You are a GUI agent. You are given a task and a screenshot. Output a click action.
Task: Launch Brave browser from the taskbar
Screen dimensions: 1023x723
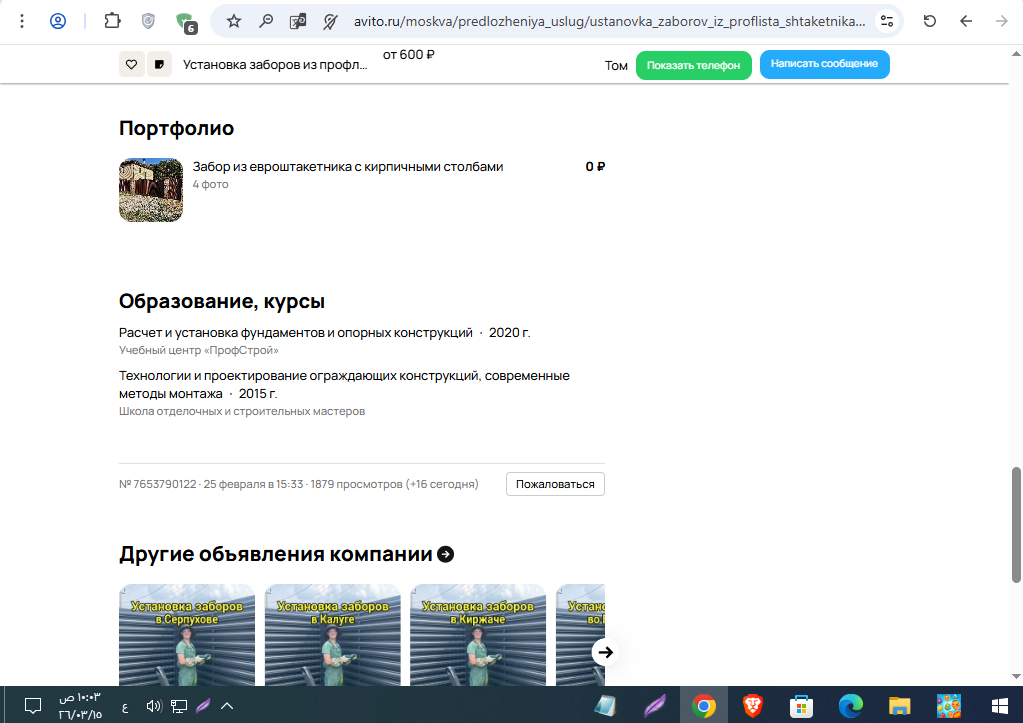point(753,705)
